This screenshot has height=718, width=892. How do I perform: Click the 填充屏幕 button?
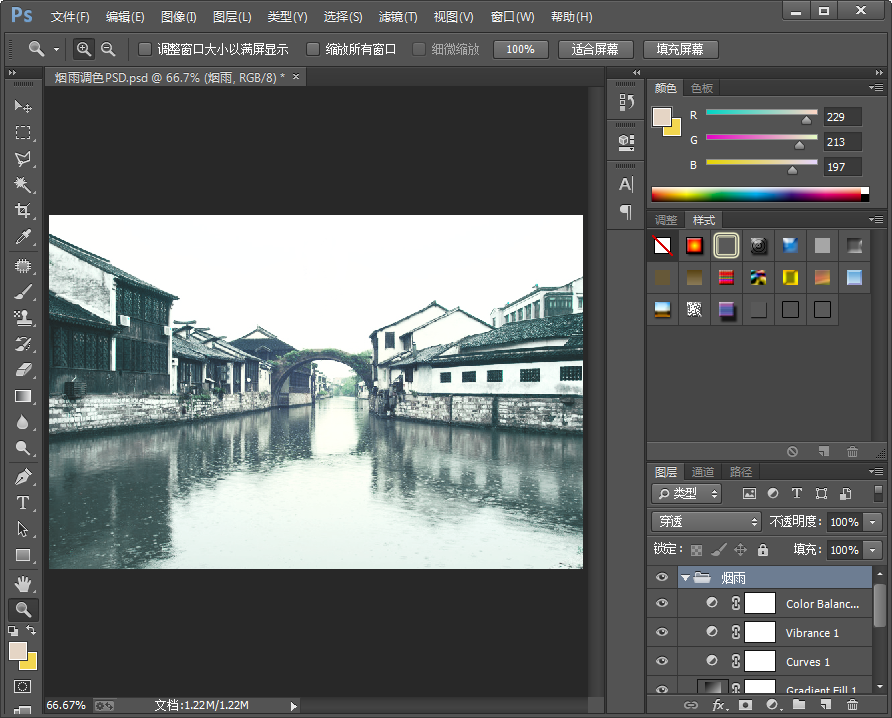tap(680, 49)
